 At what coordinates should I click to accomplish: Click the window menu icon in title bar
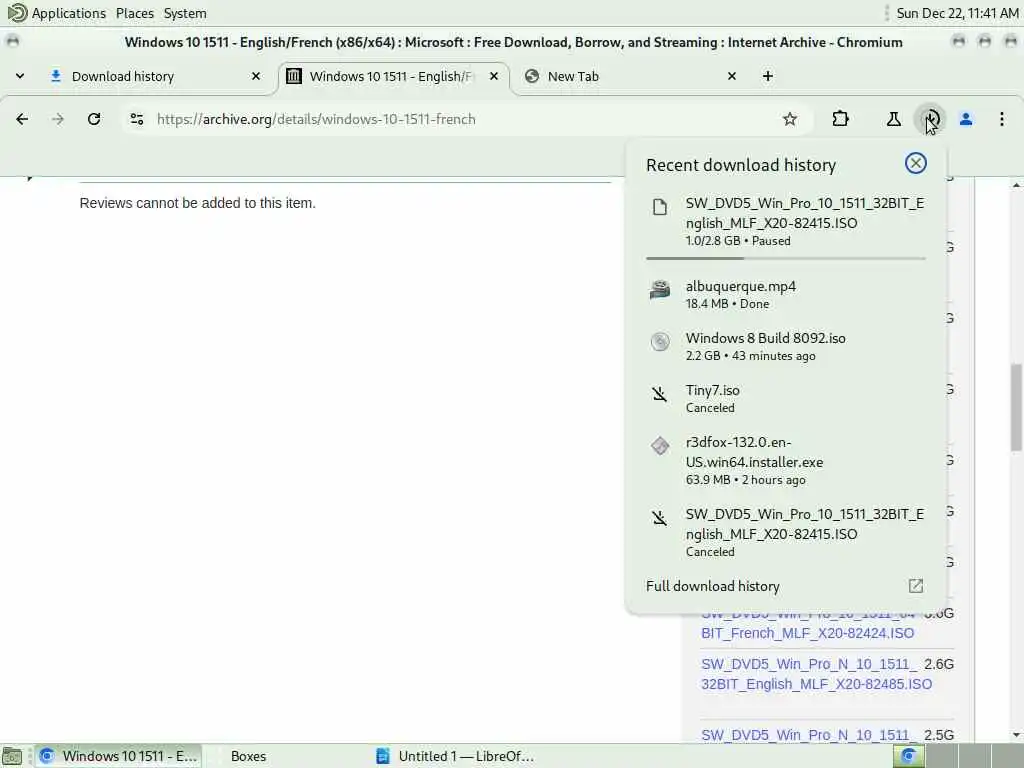[12, 41]
